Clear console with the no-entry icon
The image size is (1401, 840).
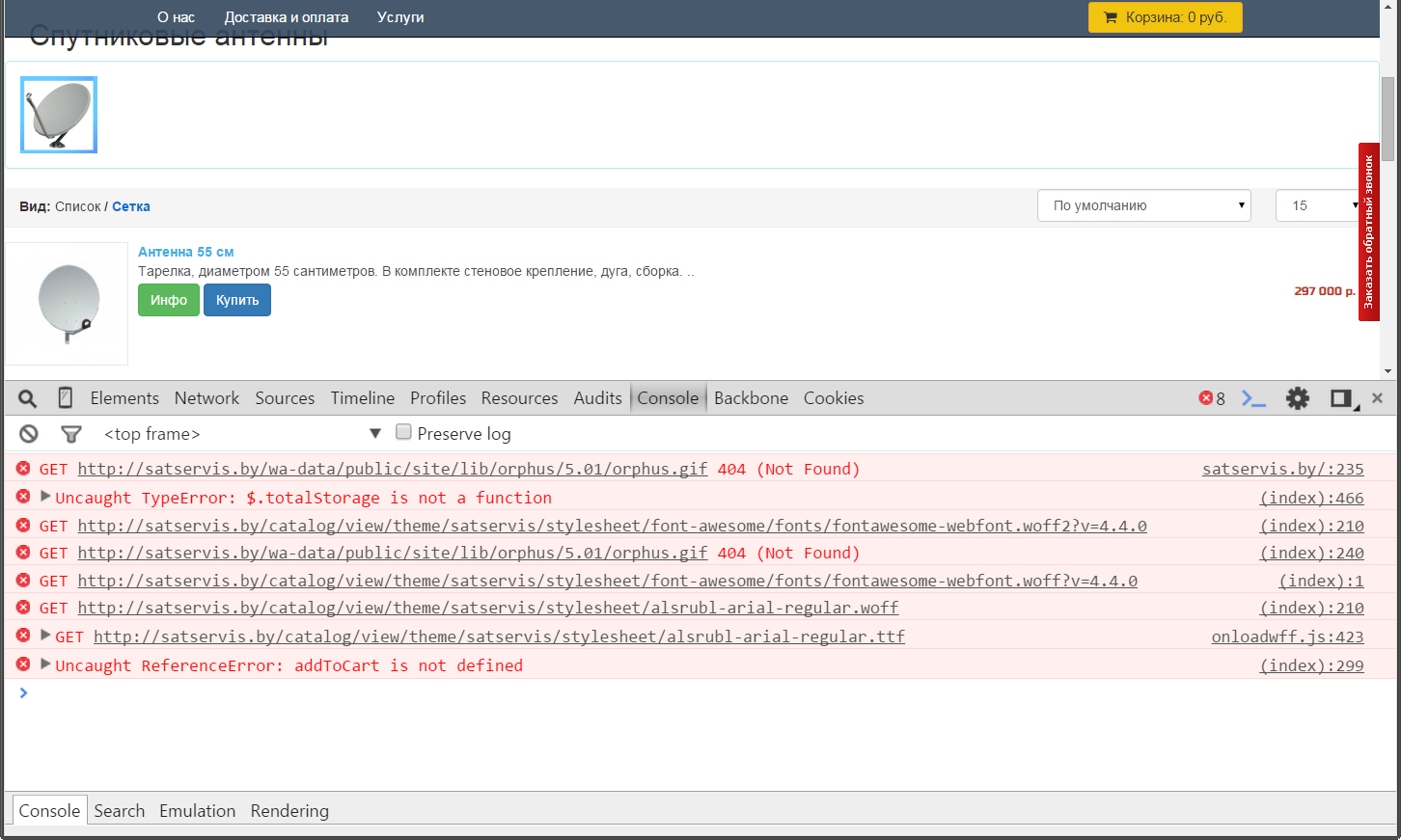pyautogui.click(x=29, y=434)
